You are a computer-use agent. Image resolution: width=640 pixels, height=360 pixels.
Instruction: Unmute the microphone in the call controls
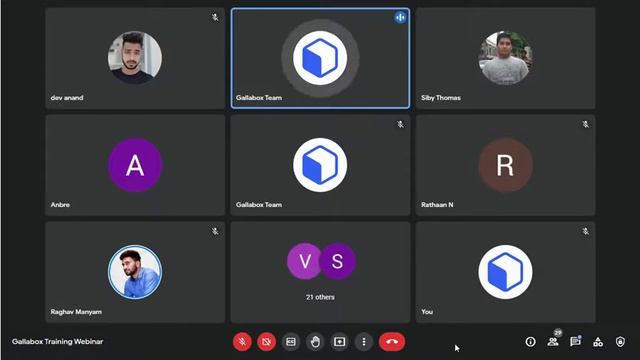tap(242, 342)
